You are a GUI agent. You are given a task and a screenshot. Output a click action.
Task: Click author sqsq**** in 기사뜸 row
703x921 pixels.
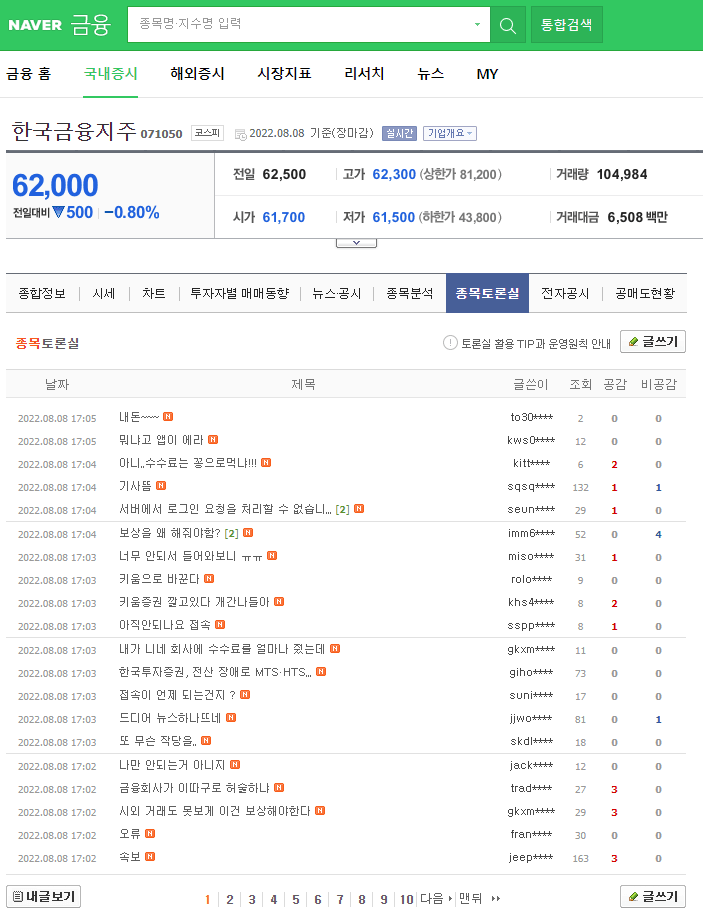pos(531,486)
